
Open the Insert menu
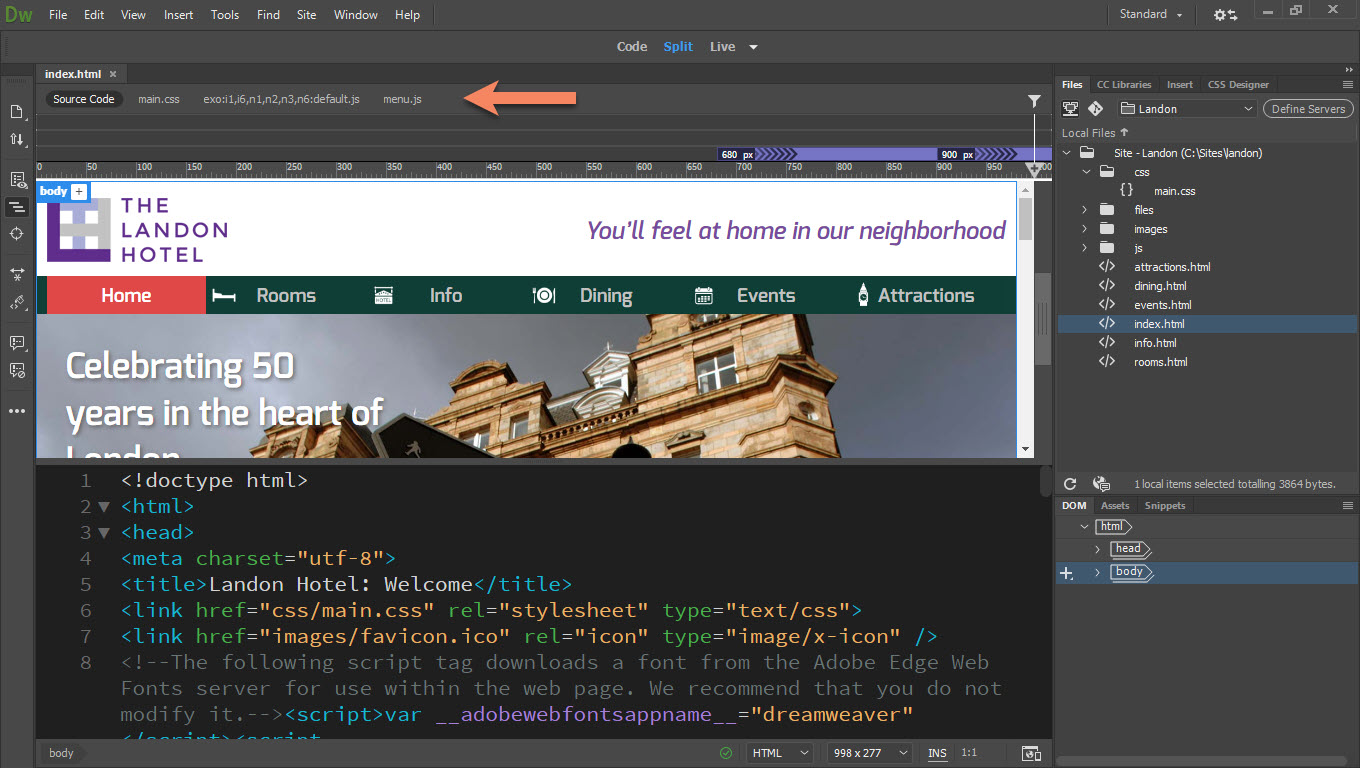(x=179, y=15)
